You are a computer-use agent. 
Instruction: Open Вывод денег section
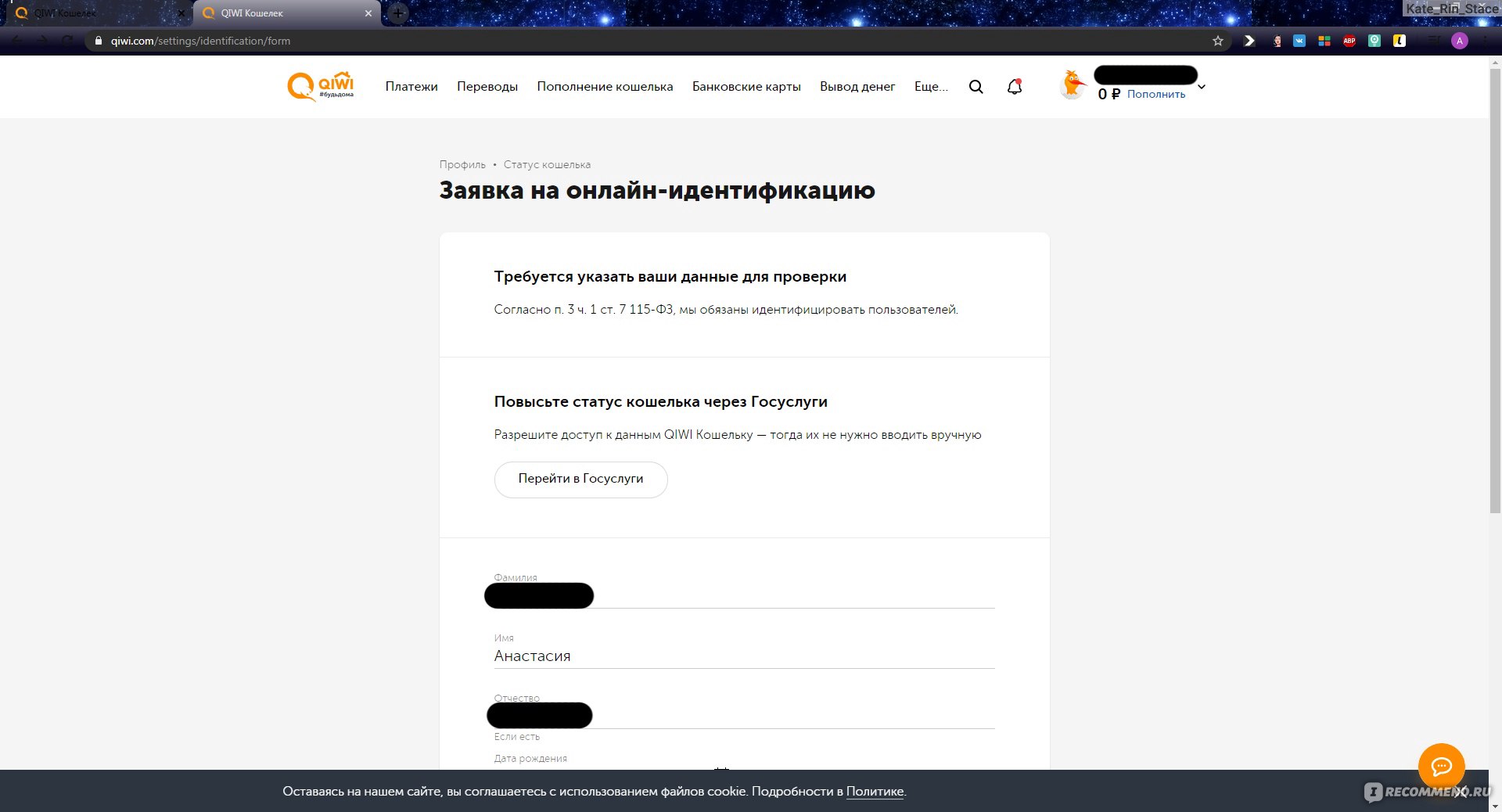coord(857,87)
